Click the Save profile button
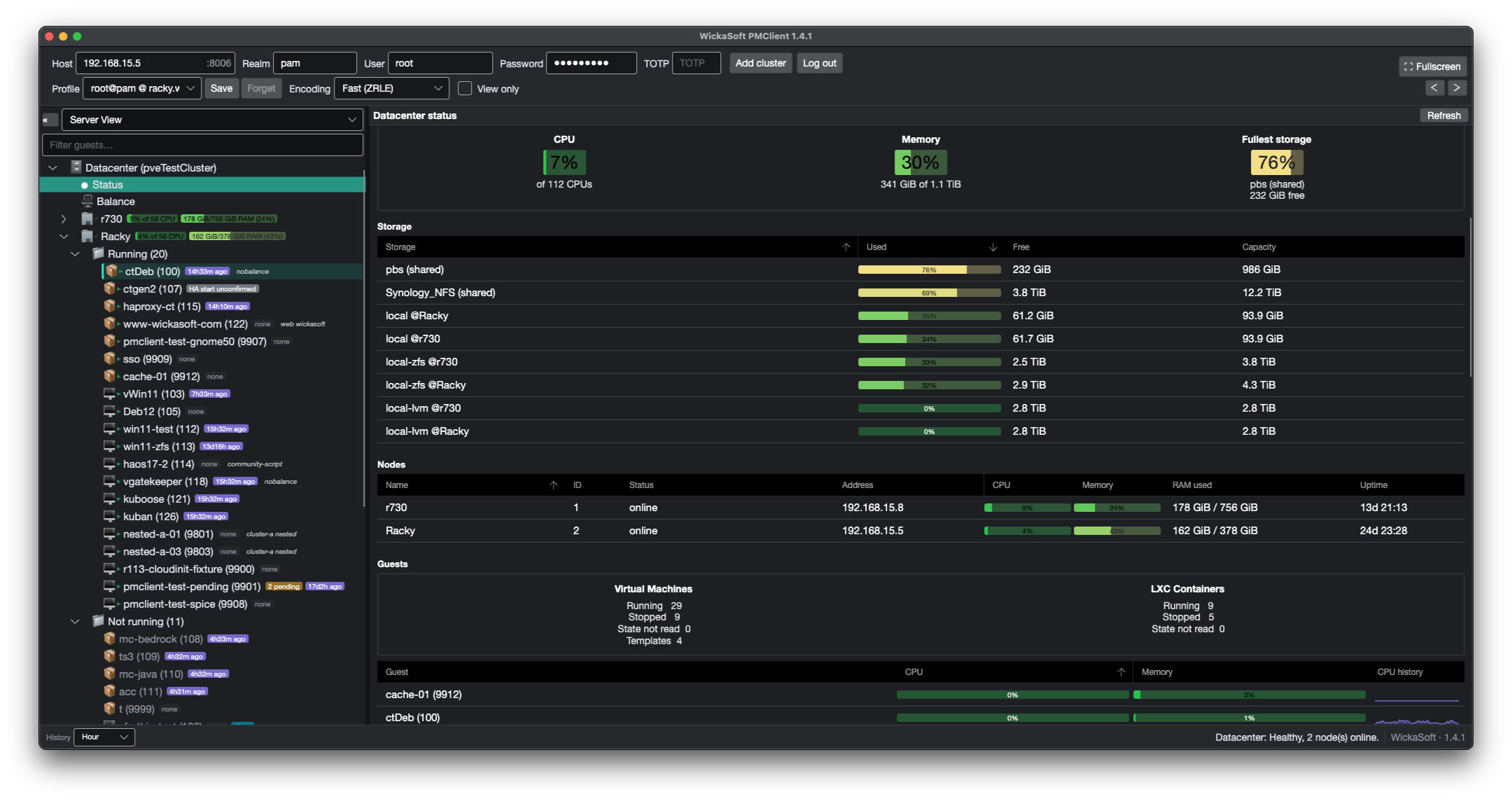Image resolution: width=1512 pixels, height=801 pixels. coord(221,88)
